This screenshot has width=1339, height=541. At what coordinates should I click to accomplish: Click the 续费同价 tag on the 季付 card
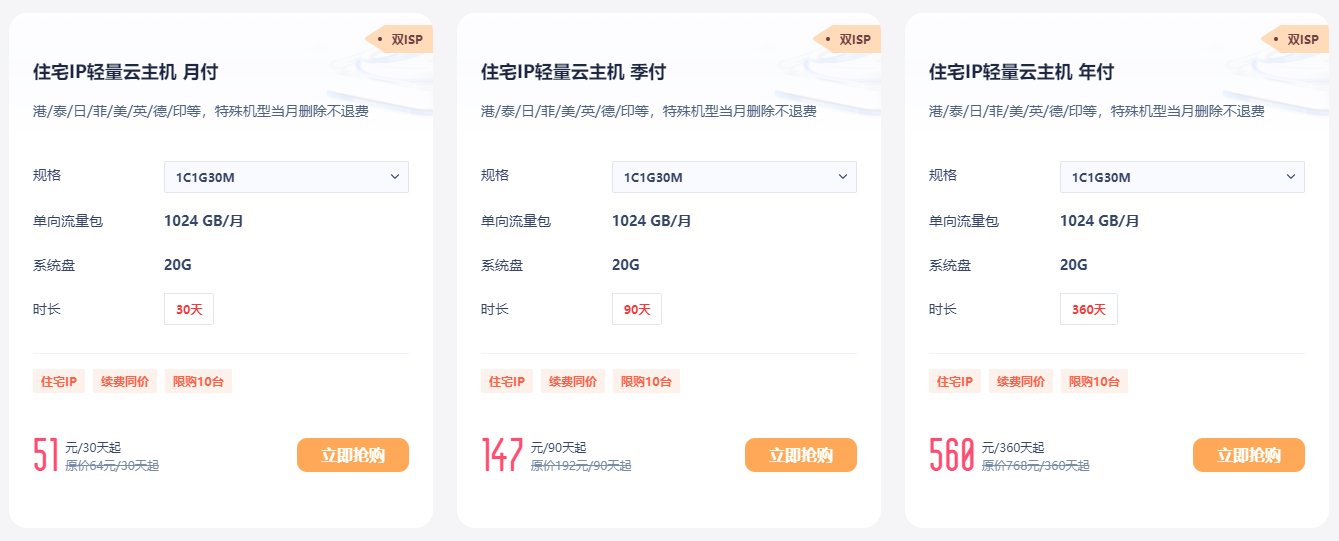pos(573,382)
